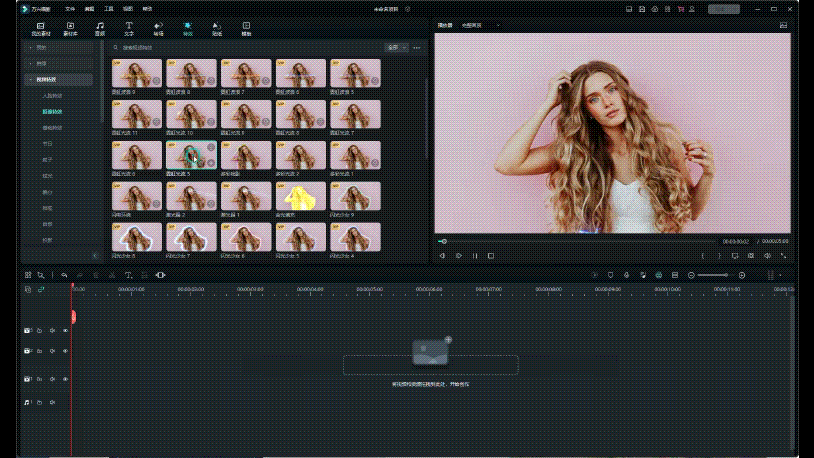Click the Templates tab icon

coord(246,27)
